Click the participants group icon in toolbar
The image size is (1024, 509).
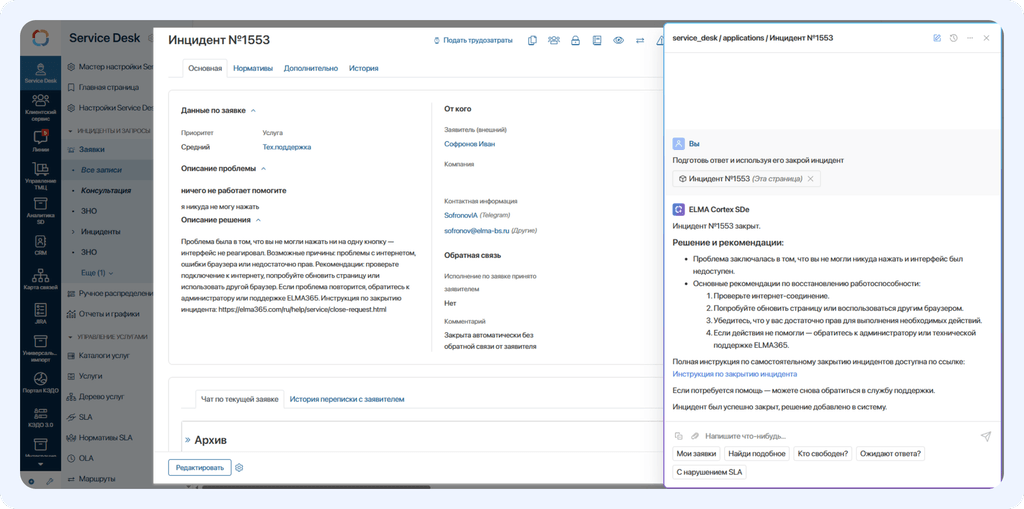click(x=554, y=41)
